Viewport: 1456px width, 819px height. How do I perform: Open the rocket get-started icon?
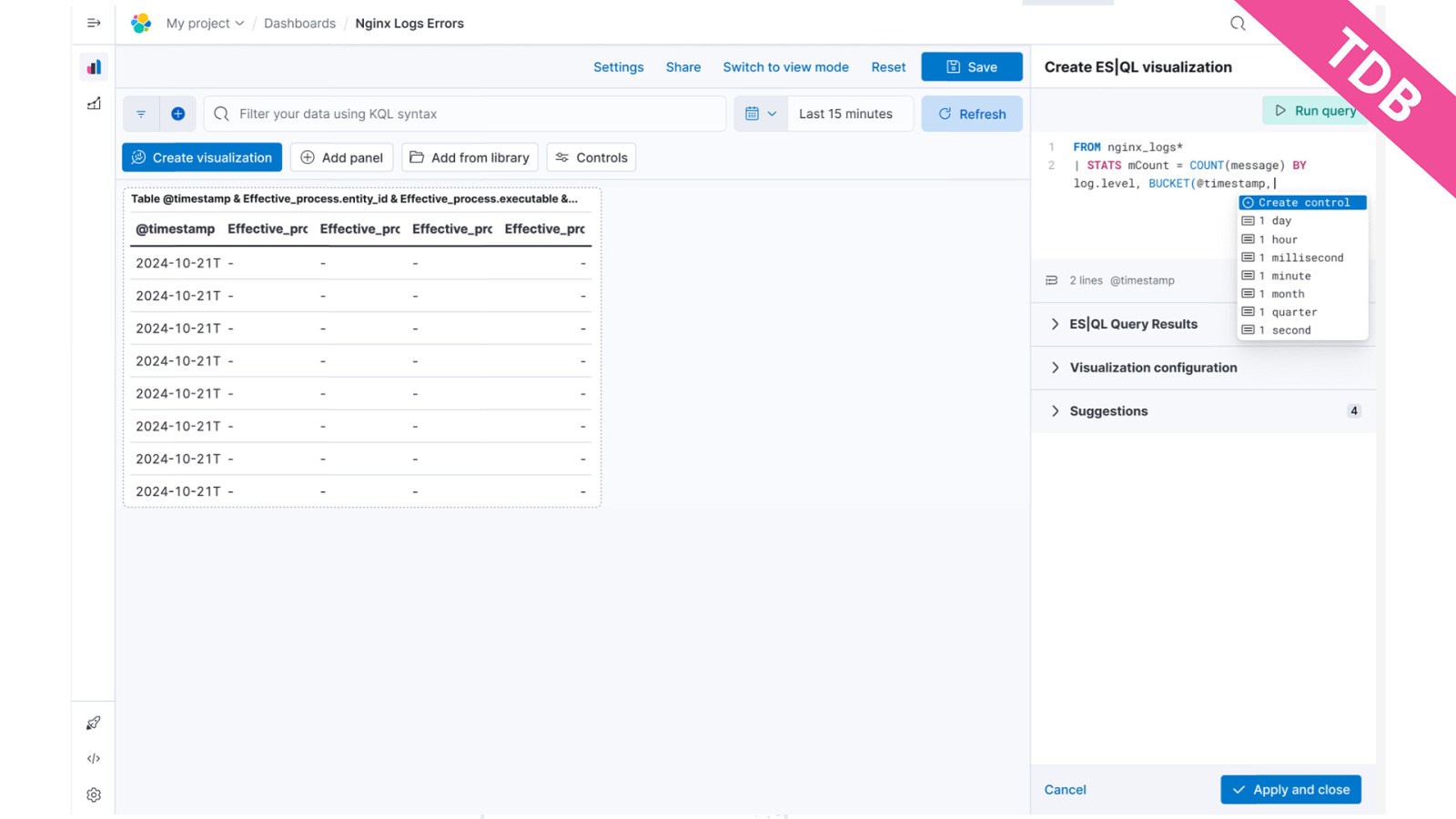point(94,723)
